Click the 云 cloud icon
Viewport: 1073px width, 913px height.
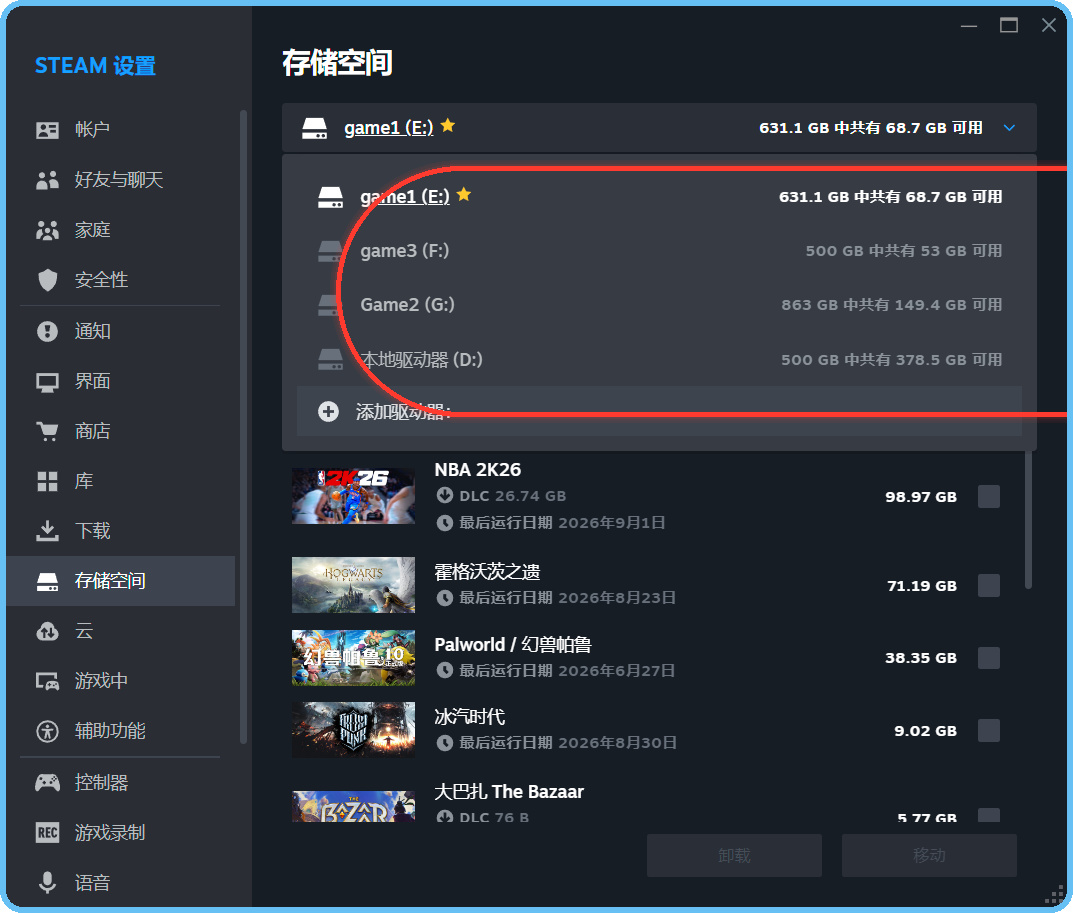tap(47, 631)
